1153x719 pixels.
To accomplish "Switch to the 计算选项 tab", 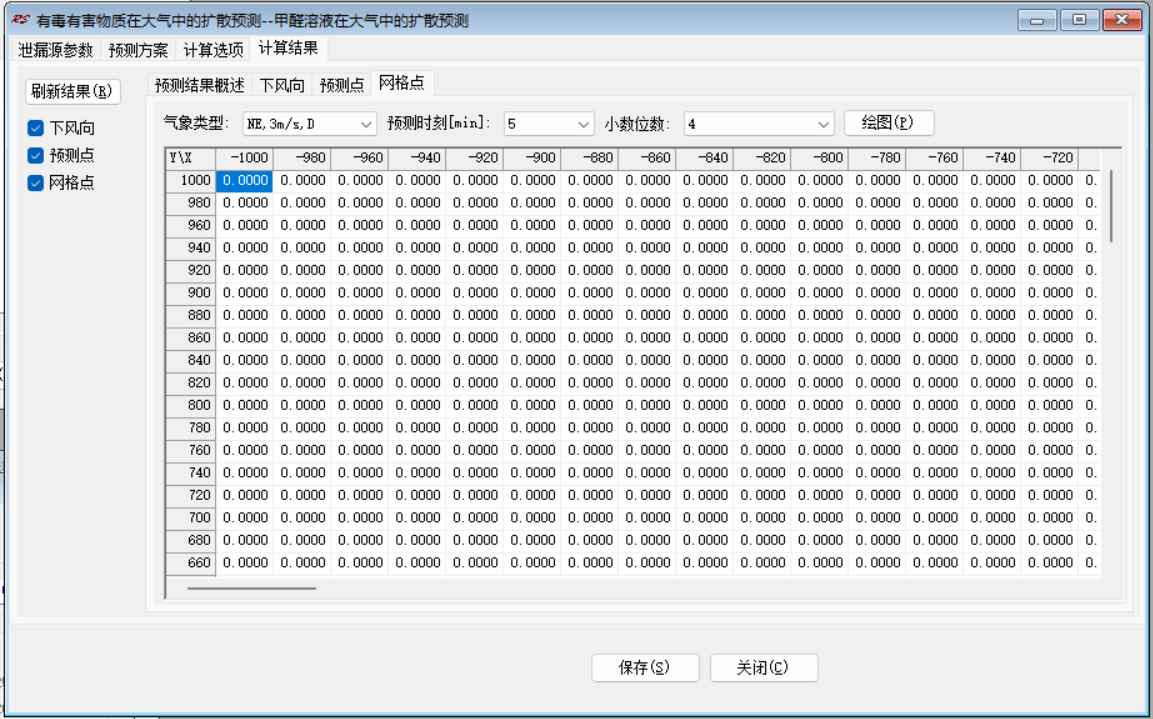I will (213, 50).
